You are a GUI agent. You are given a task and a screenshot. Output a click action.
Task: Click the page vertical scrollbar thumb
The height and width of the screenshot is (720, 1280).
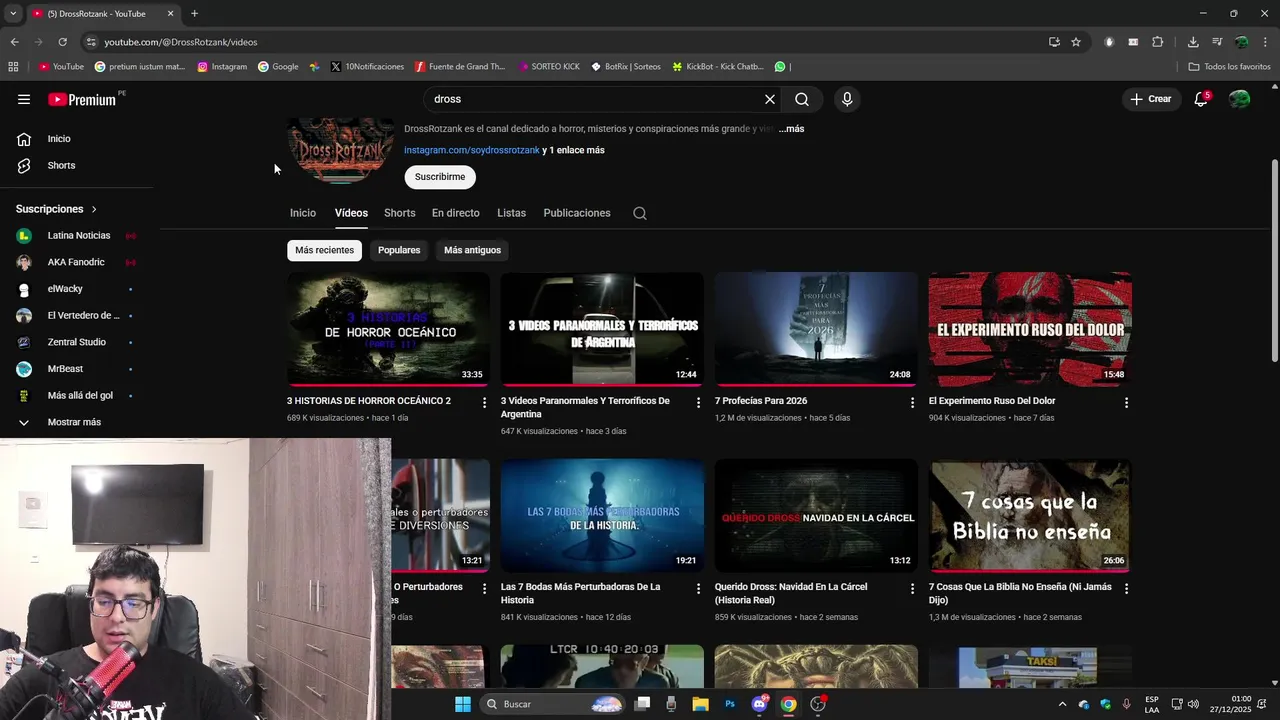point(1274,260)
